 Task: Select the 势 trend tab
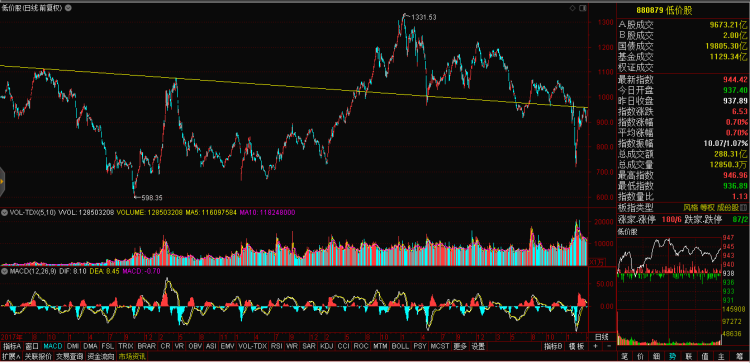coord(673,356)
